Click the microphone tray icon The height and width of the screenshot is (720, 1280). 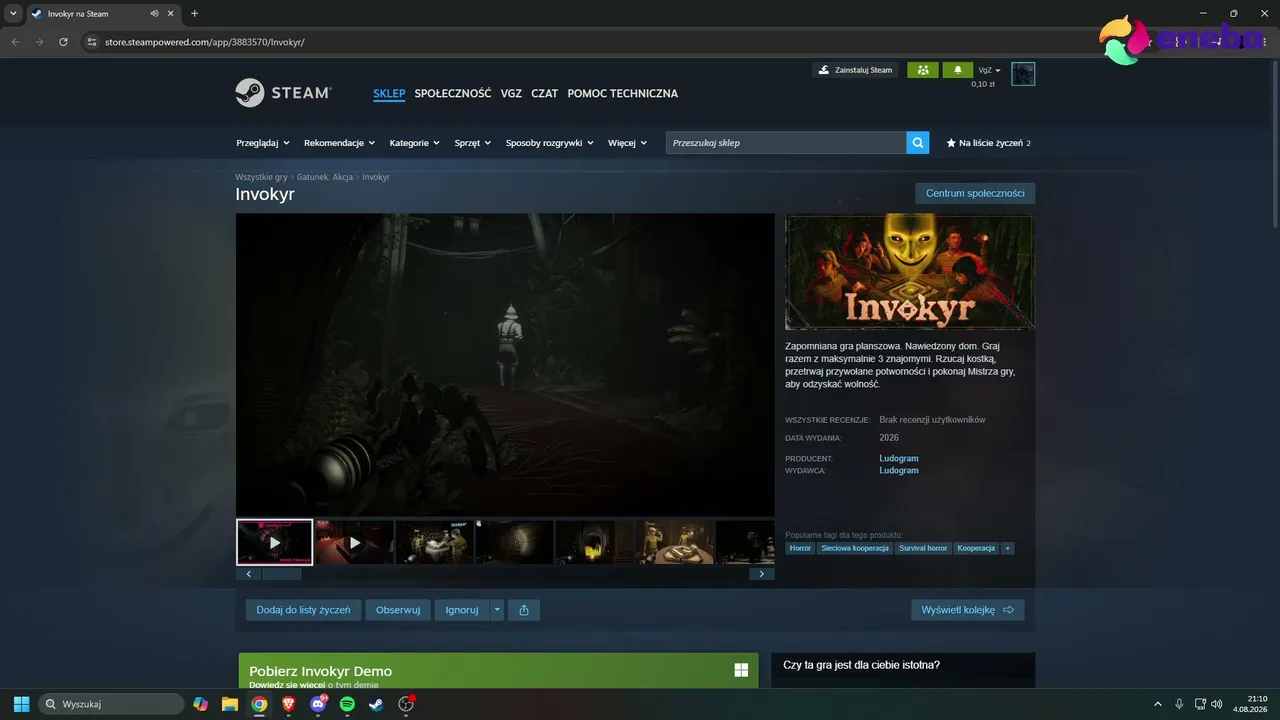(1180, 704)
